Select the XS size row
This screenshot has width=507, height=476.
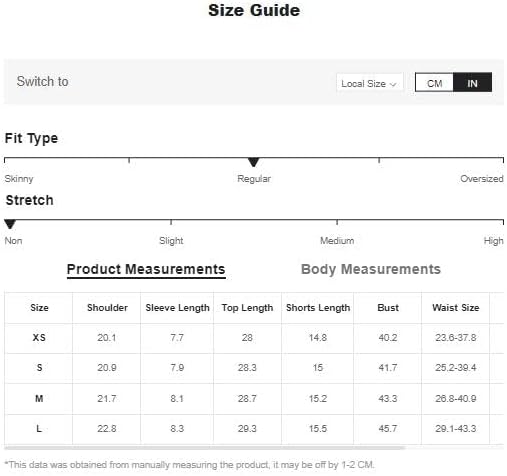(254, 338)
